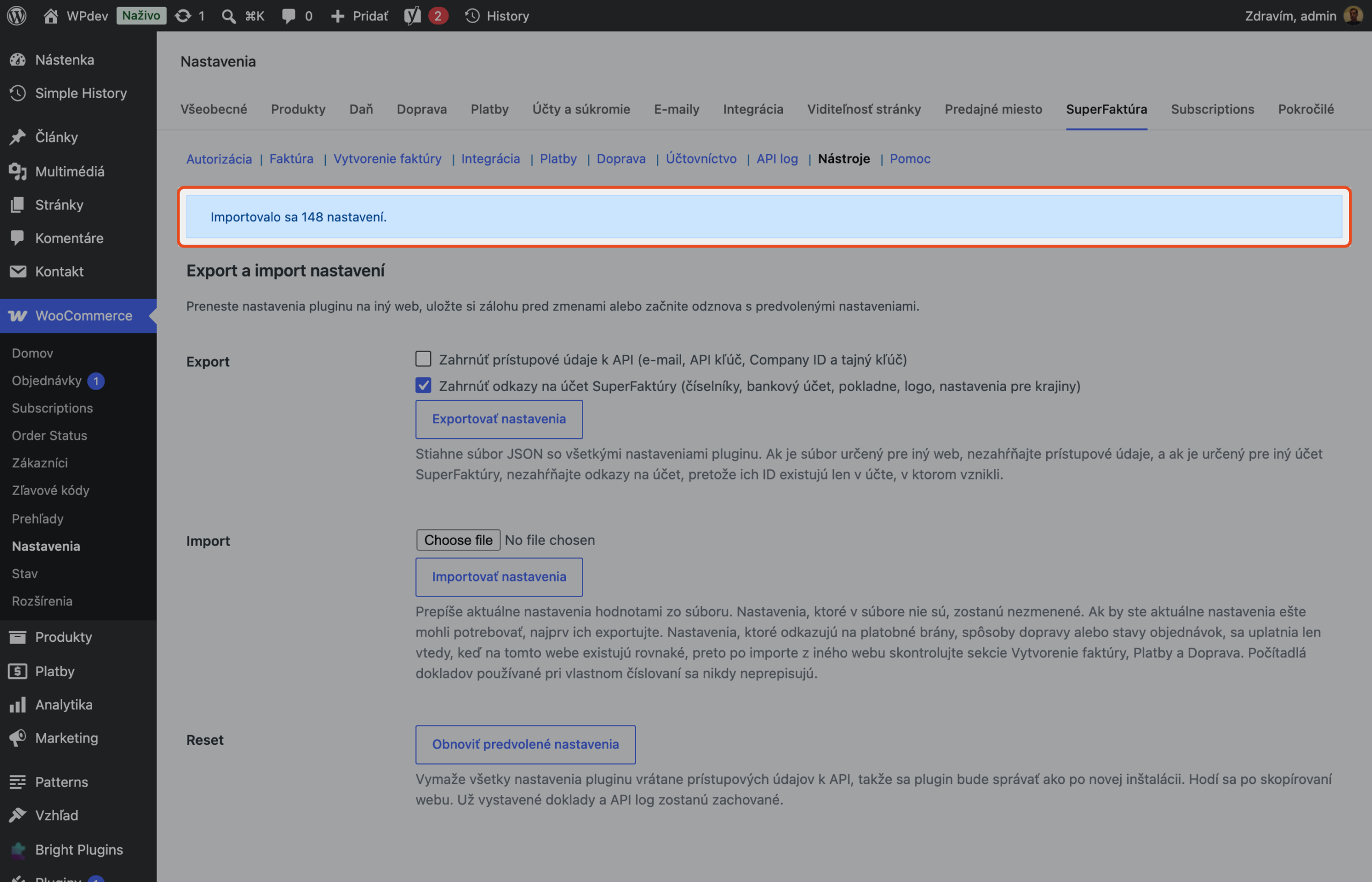The height and width of the screenshot is (882, 1372).
Task: Click Importovať nastavenia button
Action: (x=499, y=577)
